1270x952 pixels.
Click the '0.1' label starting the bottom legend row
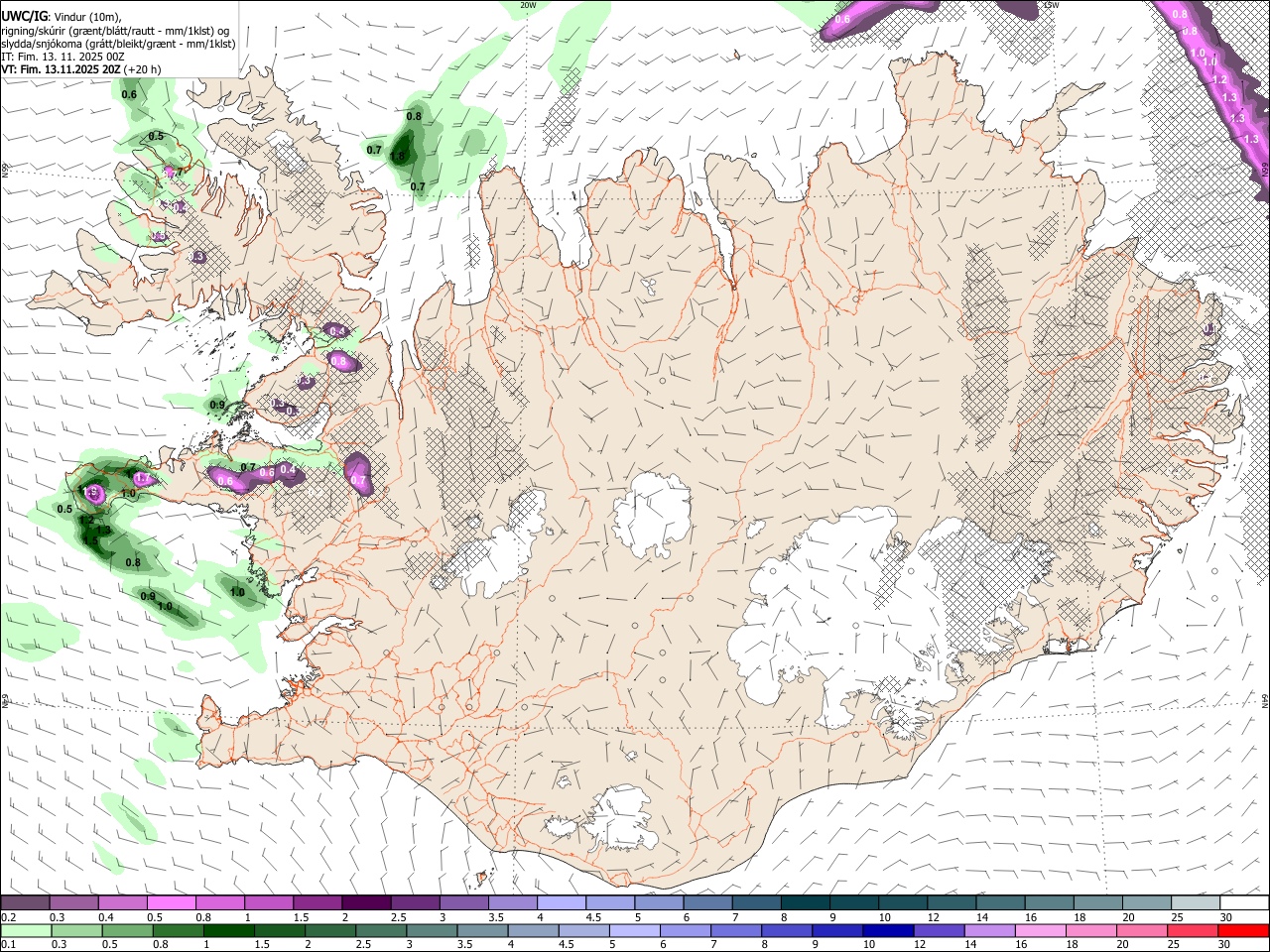click(x=9, y=944)
